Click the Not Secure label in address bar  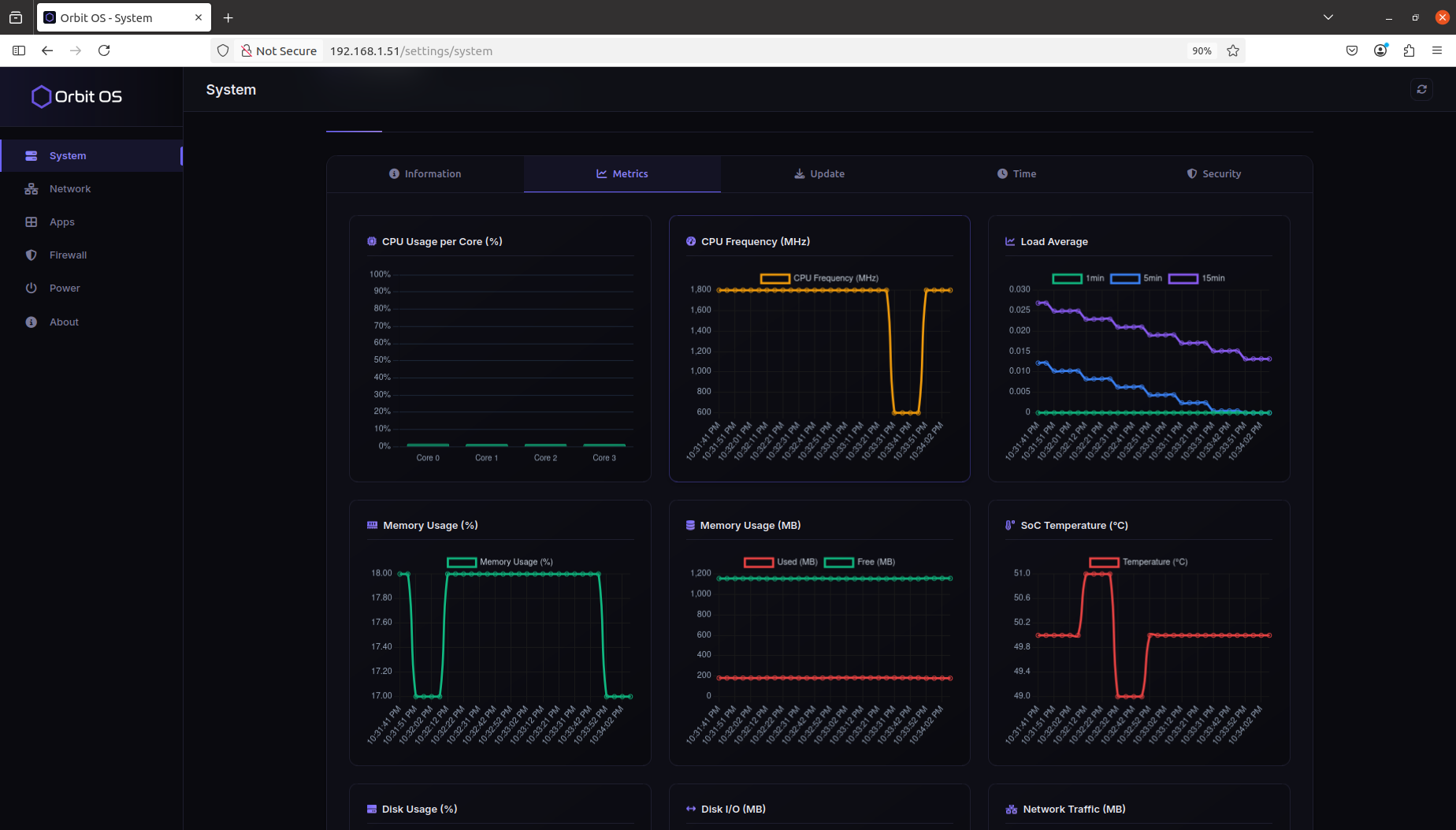point(287,50)
